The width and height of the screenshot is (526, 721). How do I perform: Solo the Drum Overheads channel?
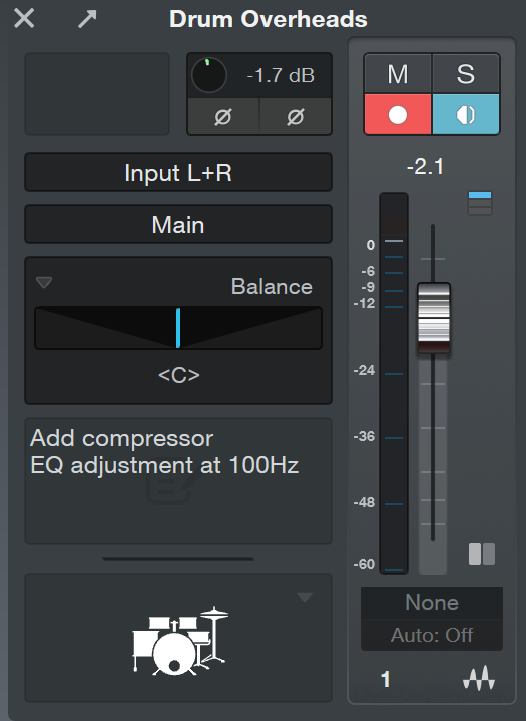(x=466, y=74)
